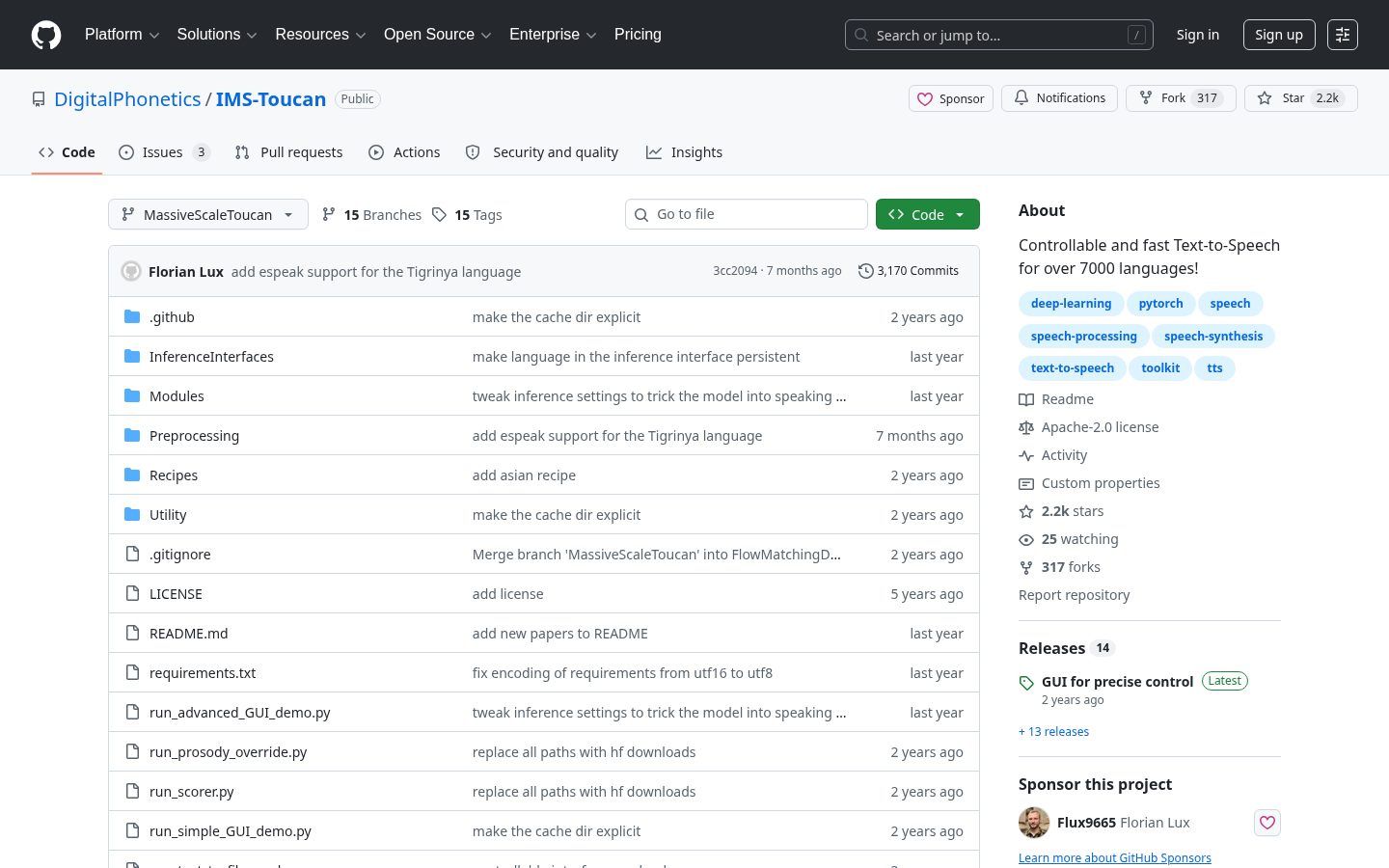The image size is (1389, 868).
Task: Click the Notifications bell button
Action: coord(1060,98)
